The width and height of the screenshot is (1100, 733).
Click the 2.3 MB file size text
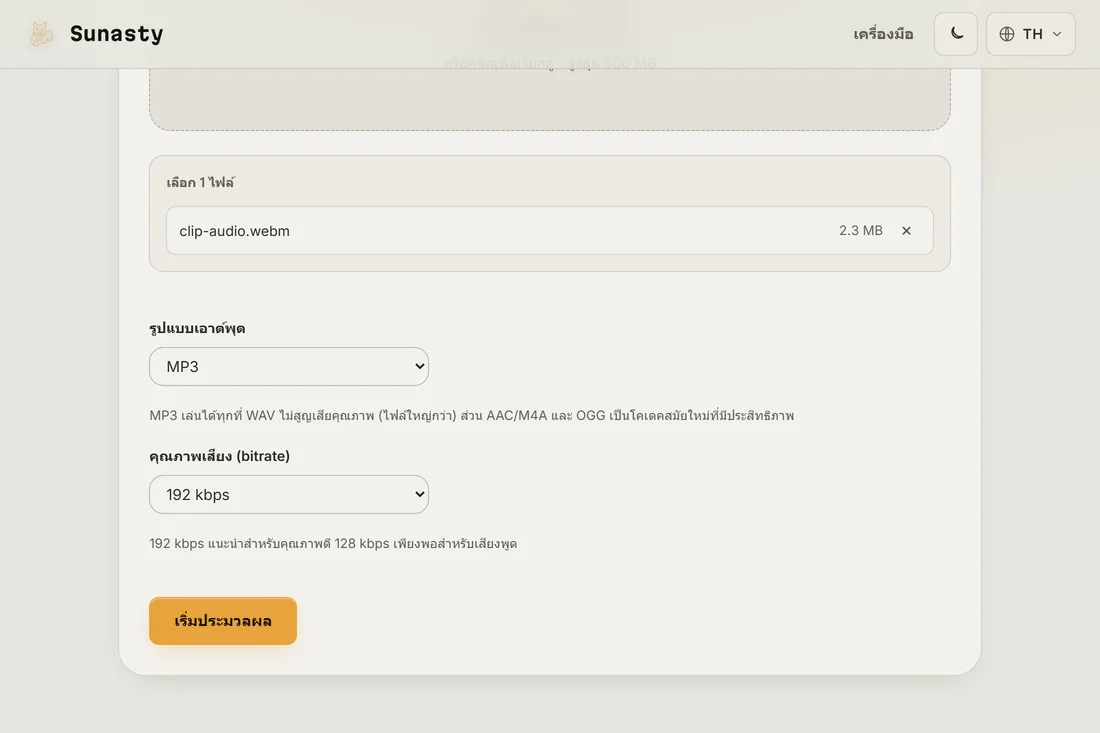(x=861, y=230)
